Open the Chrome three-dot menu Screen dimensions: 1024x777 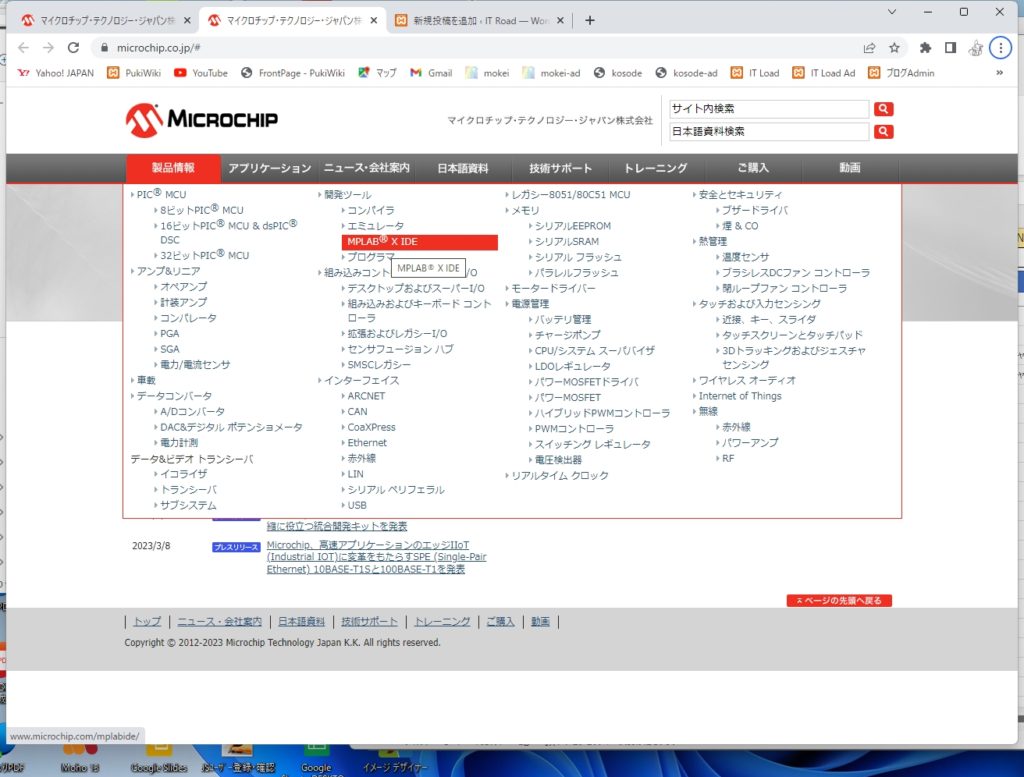tap(1000, 47)
